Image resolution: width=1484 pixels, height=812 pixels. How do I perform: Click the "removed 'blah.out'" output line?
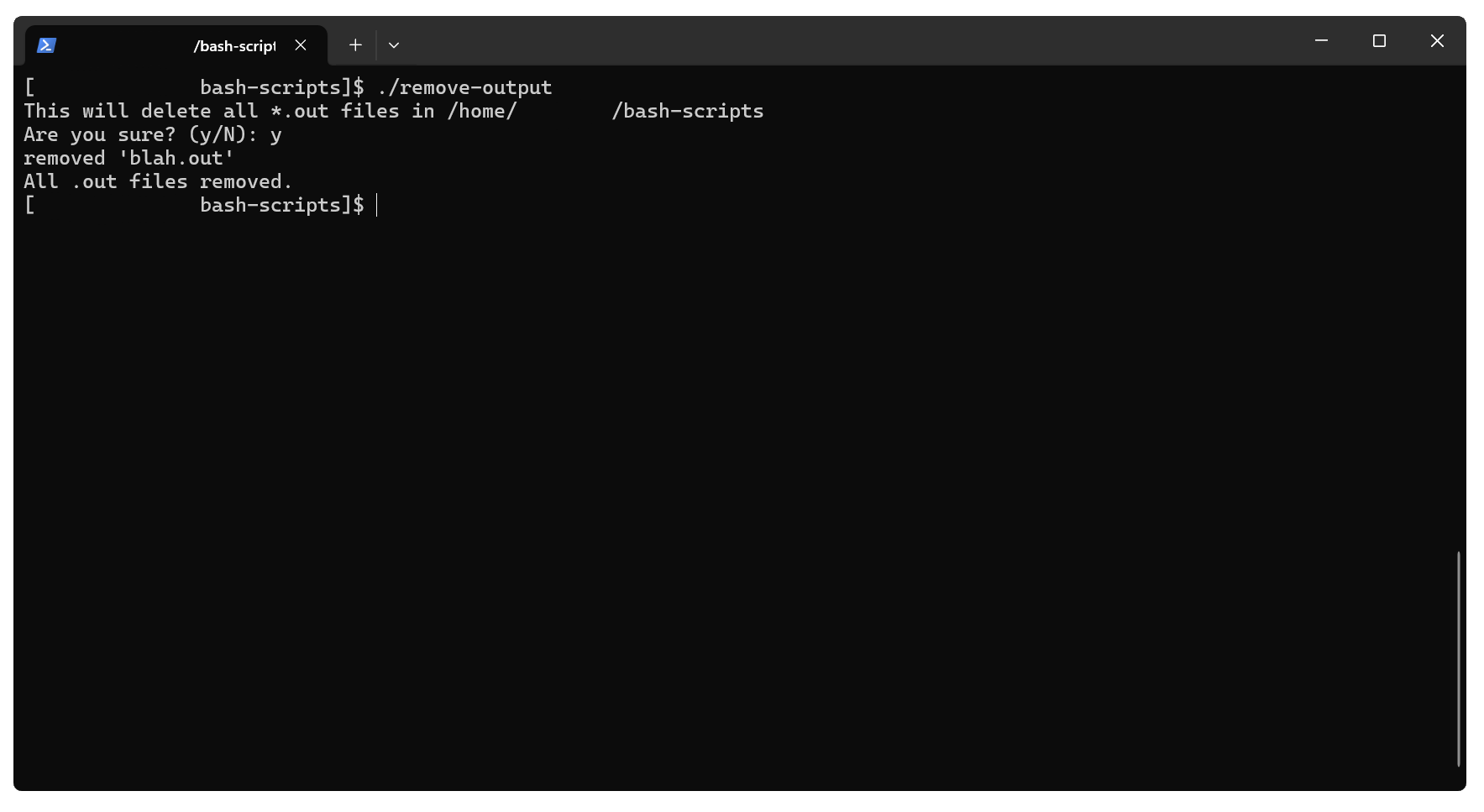coord(128,158)
